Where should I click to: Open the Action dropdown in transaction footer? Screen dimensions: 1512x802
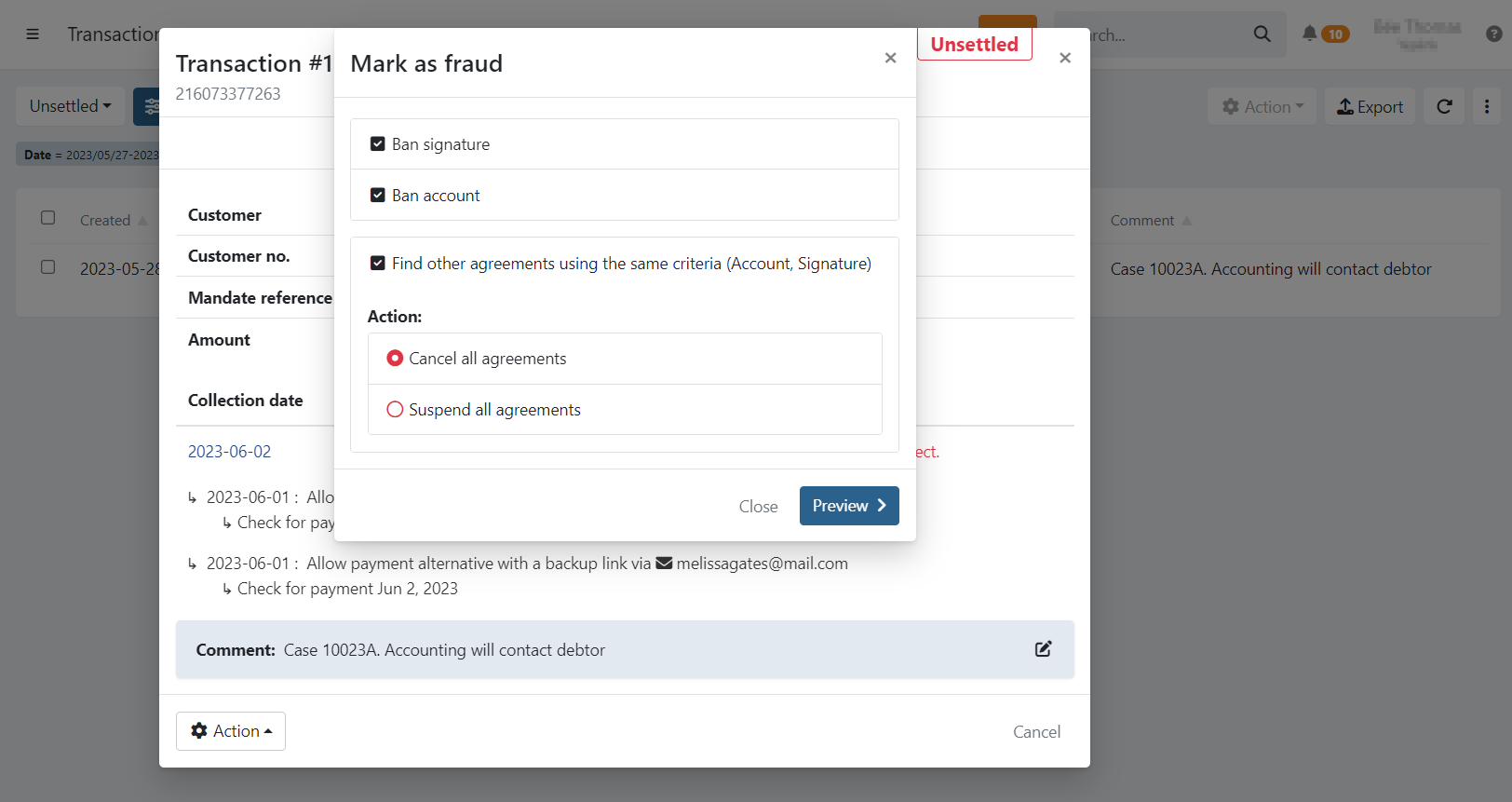[231, 731]
